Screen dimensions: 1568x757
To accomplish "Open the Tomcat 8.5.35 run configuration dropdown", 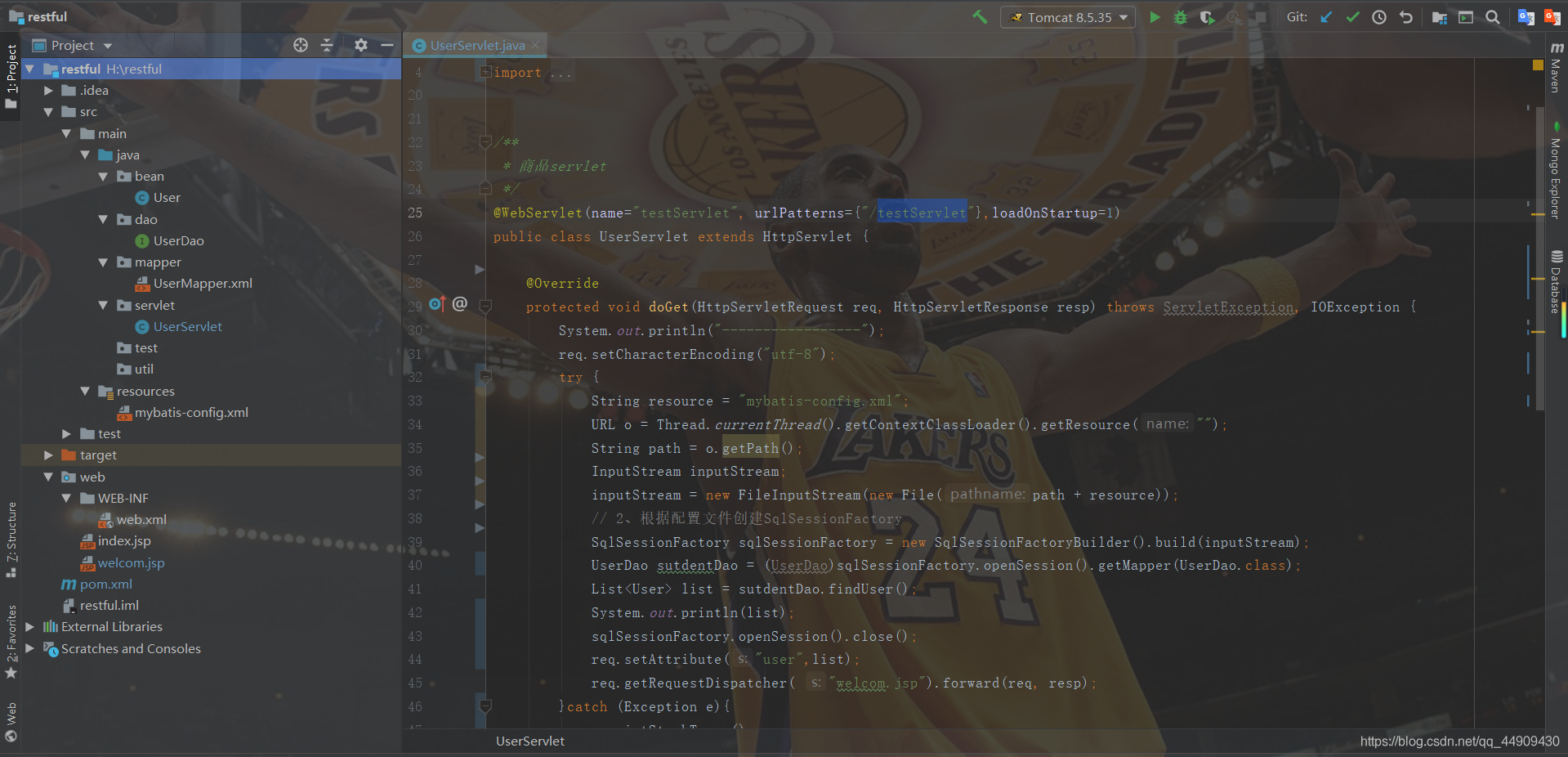I will point(1068,17).
